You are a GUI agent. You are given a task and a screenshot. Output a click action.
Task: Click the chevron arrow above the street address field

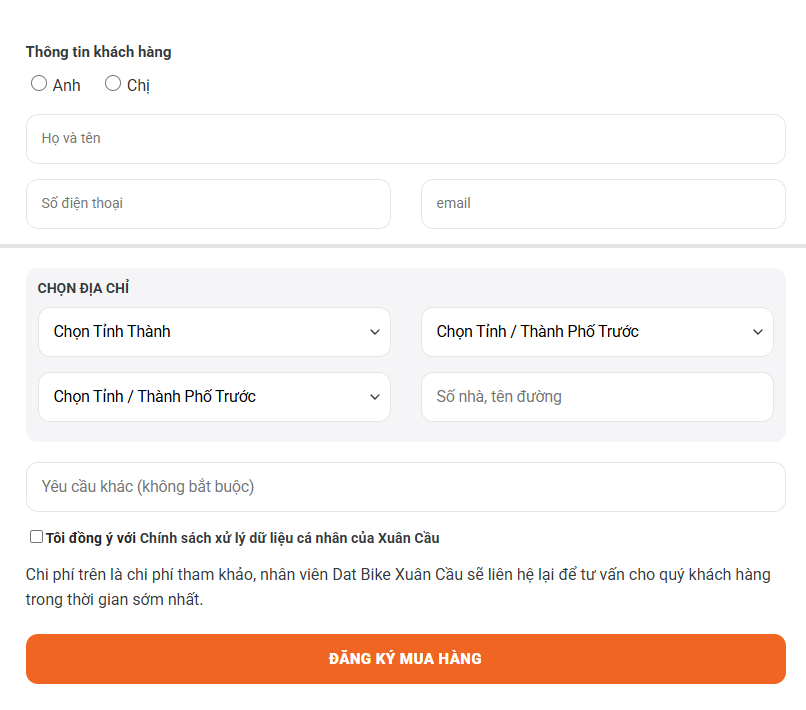[x=758, y=332]
